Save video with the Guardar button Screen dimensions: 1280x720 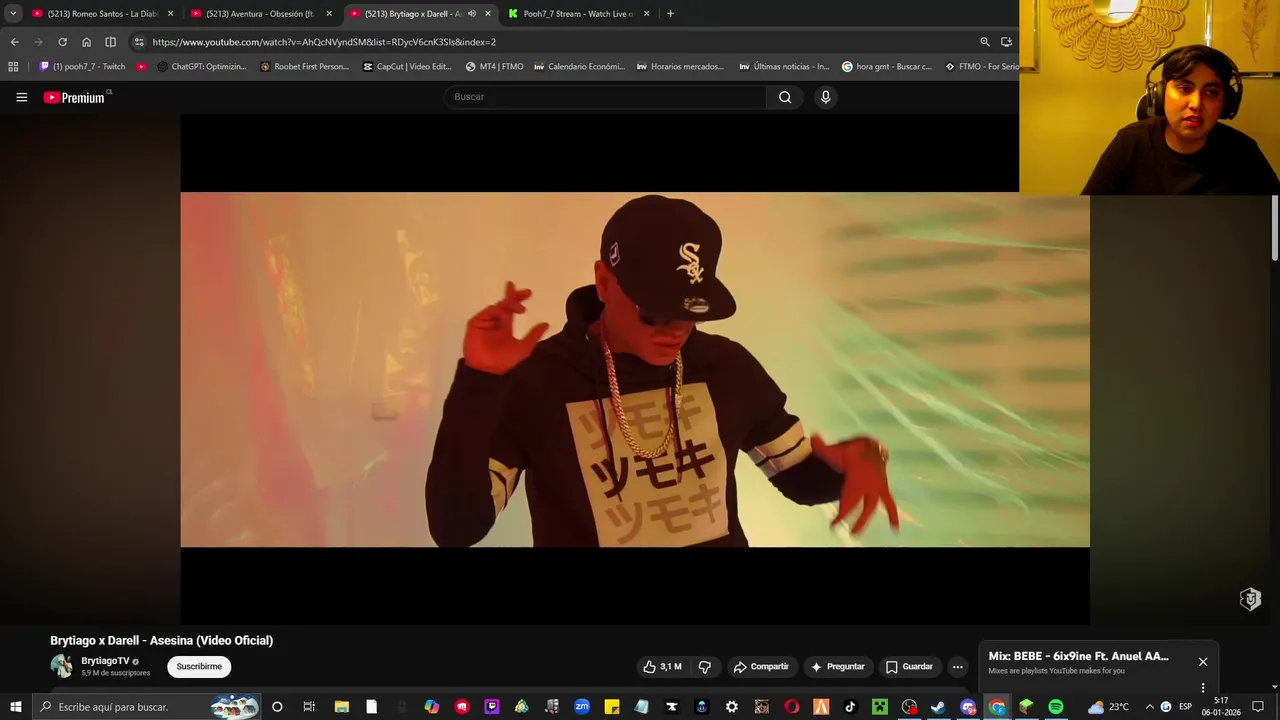tap(909, 667)
